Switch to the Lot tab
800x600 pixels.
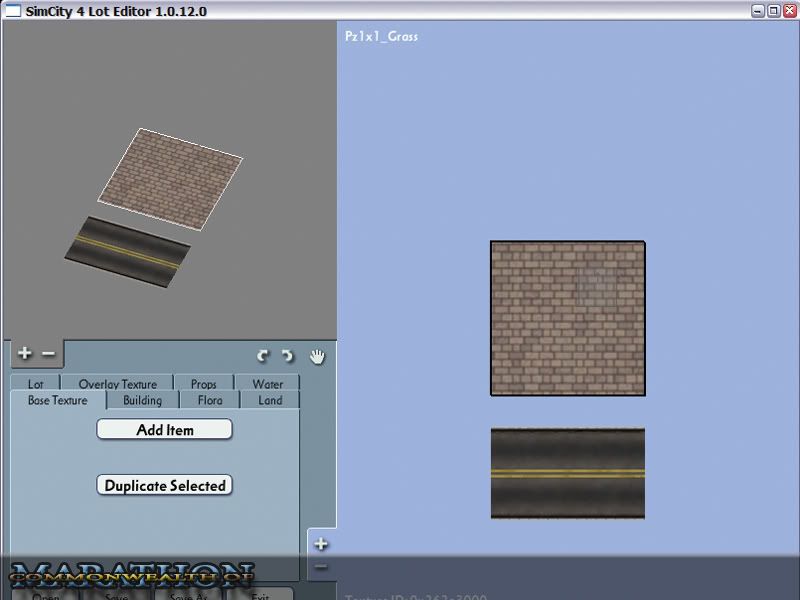tap(36, 384)
